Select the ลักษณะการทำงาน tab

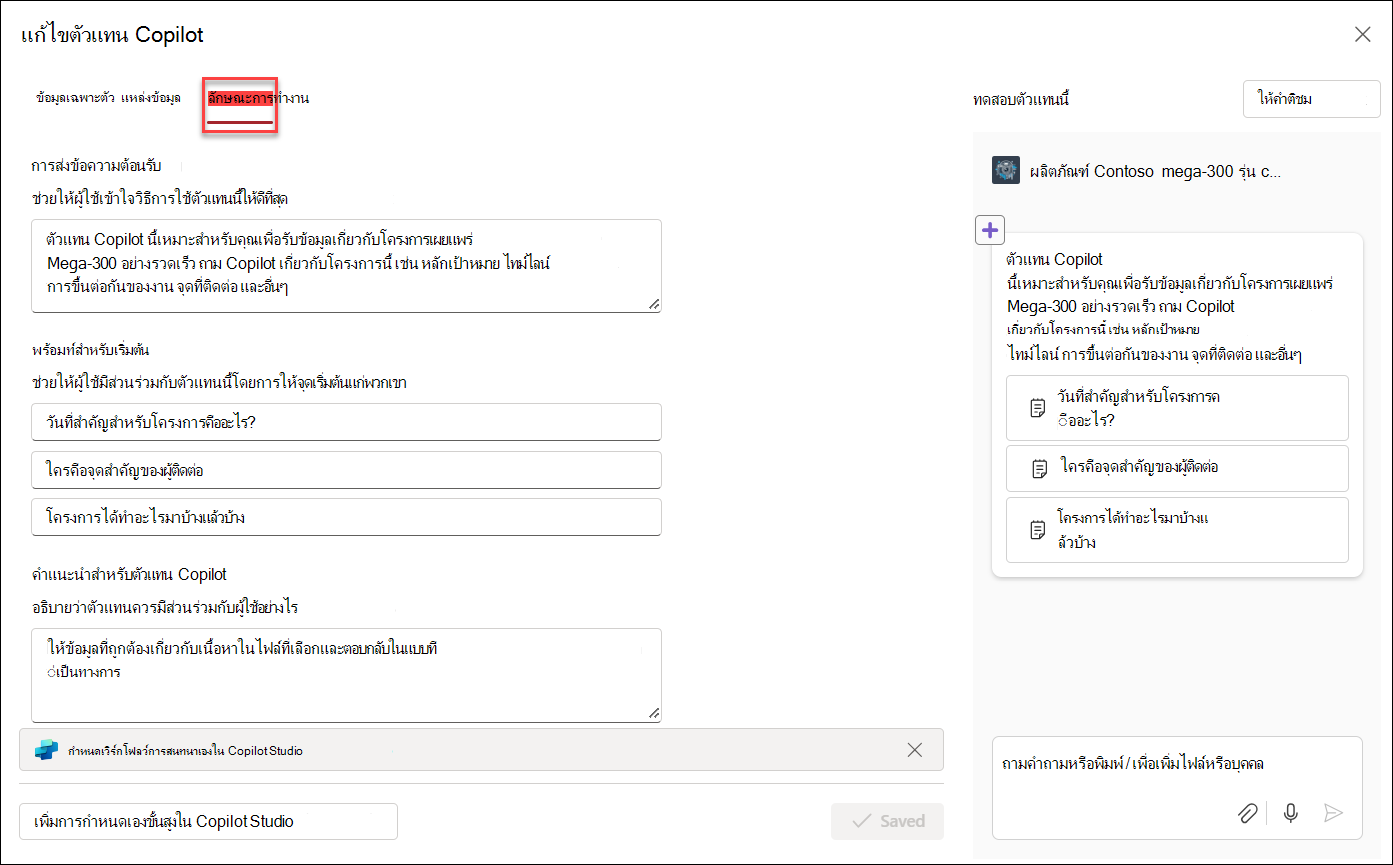click(258, 98)
